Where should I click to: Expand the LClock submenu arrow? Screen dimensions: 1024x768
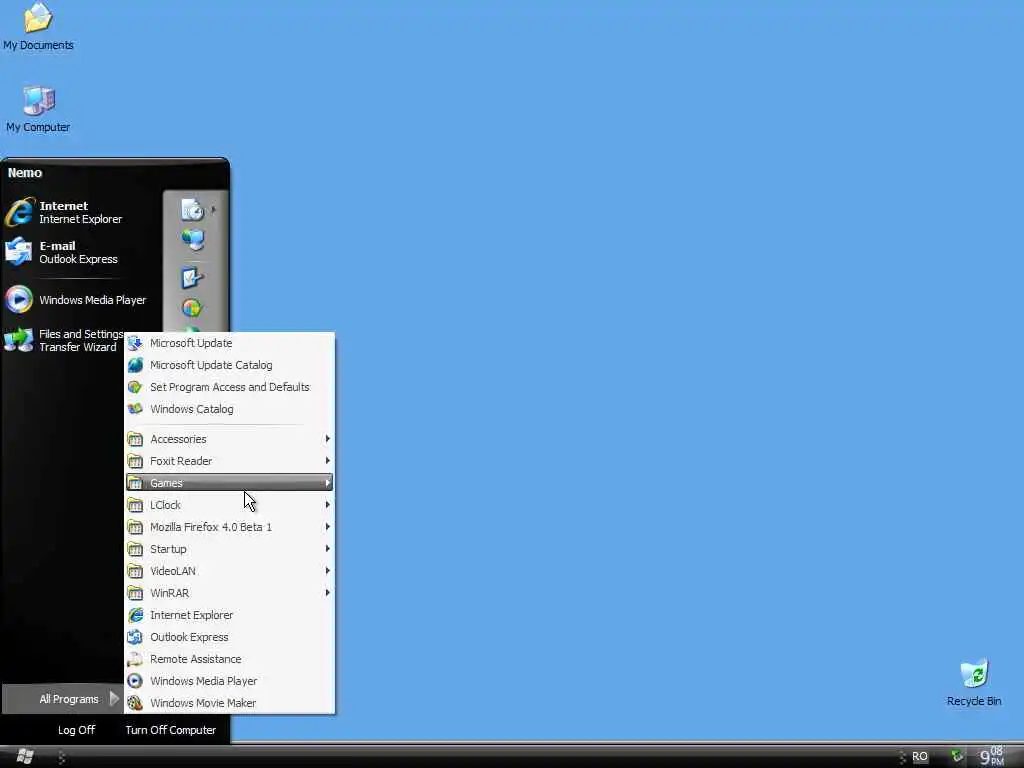327,505
